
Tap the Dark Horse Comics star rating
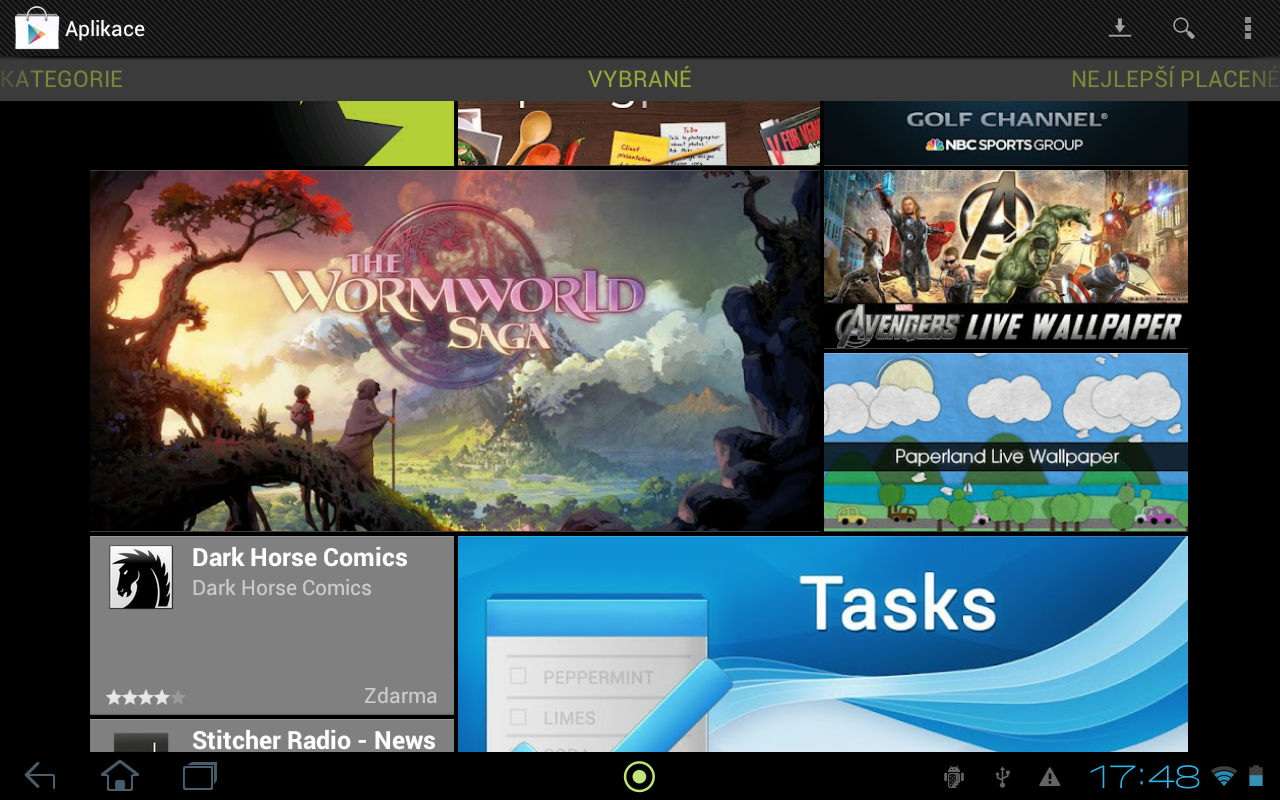(145, 696)
